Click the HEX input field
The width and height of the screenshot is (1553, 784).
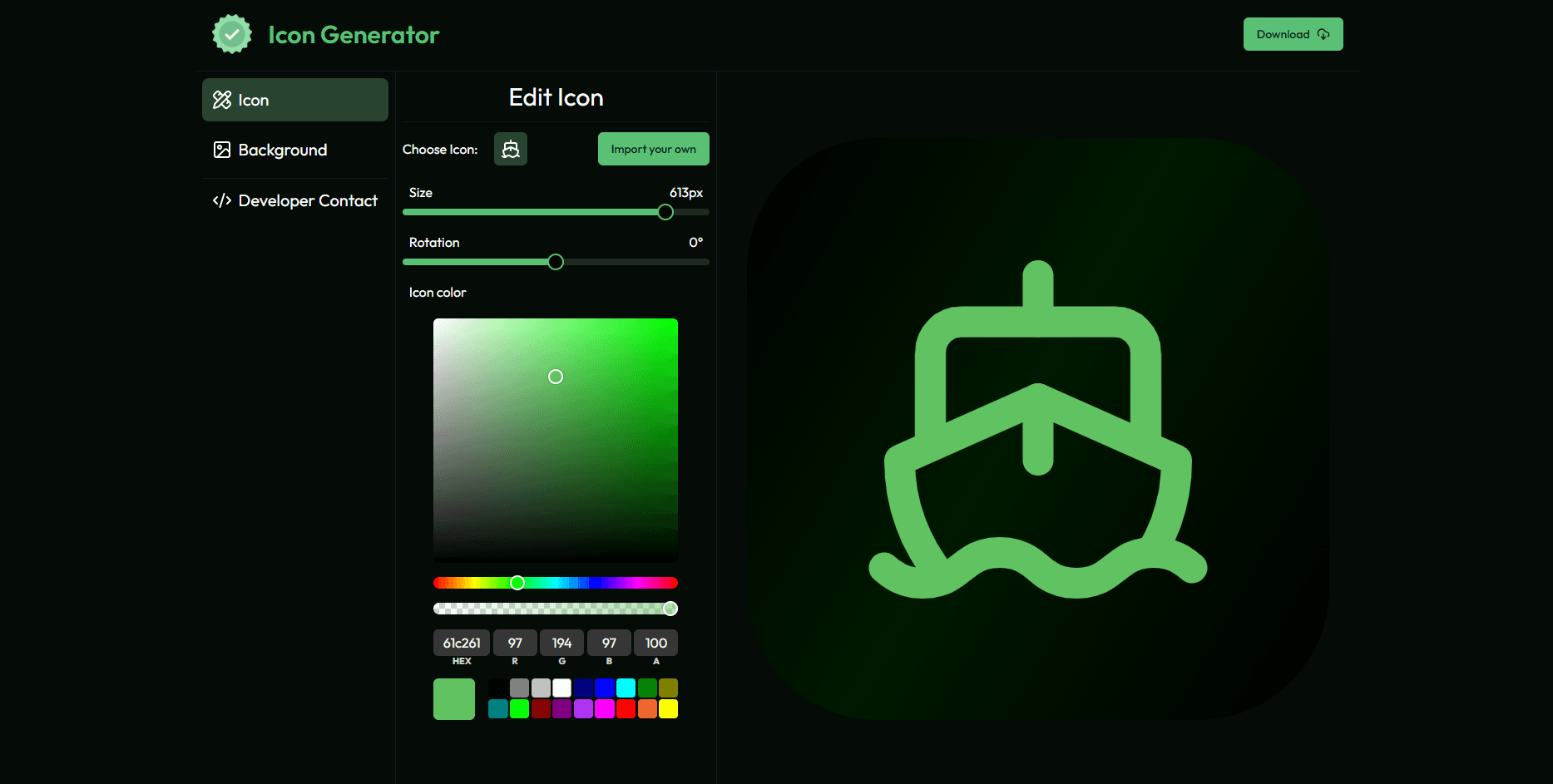tap(462, 643)
